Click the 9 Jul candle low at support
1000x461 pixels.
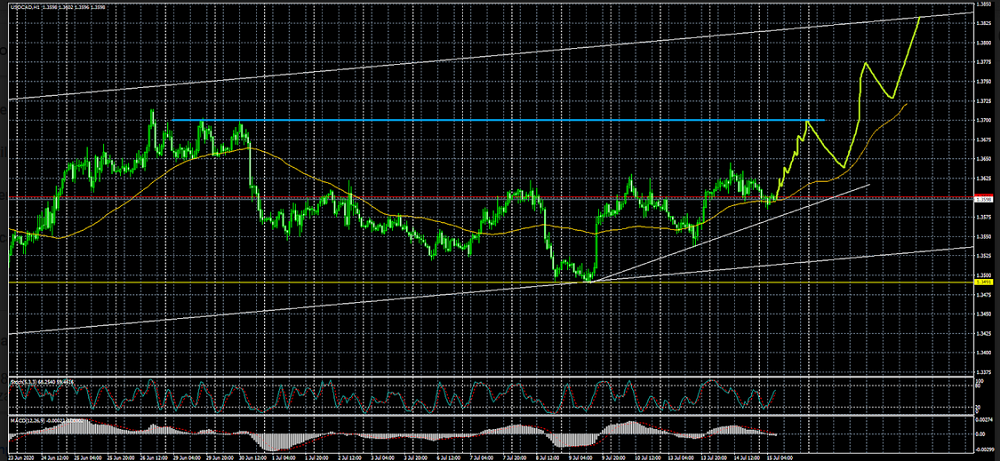(x=588, y=281)
